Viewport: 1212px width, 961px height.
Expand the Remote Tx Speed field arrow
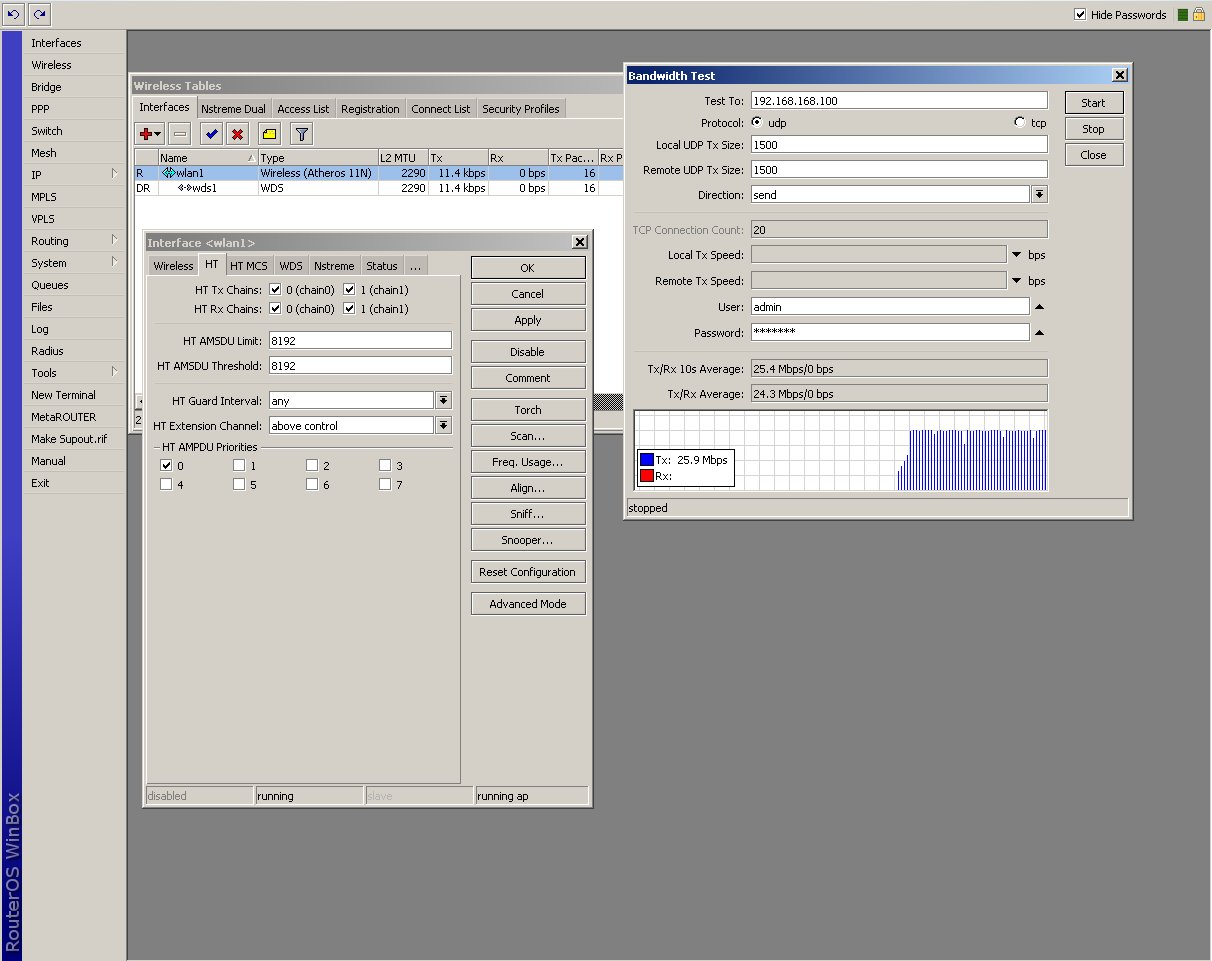coord(1017,281)
